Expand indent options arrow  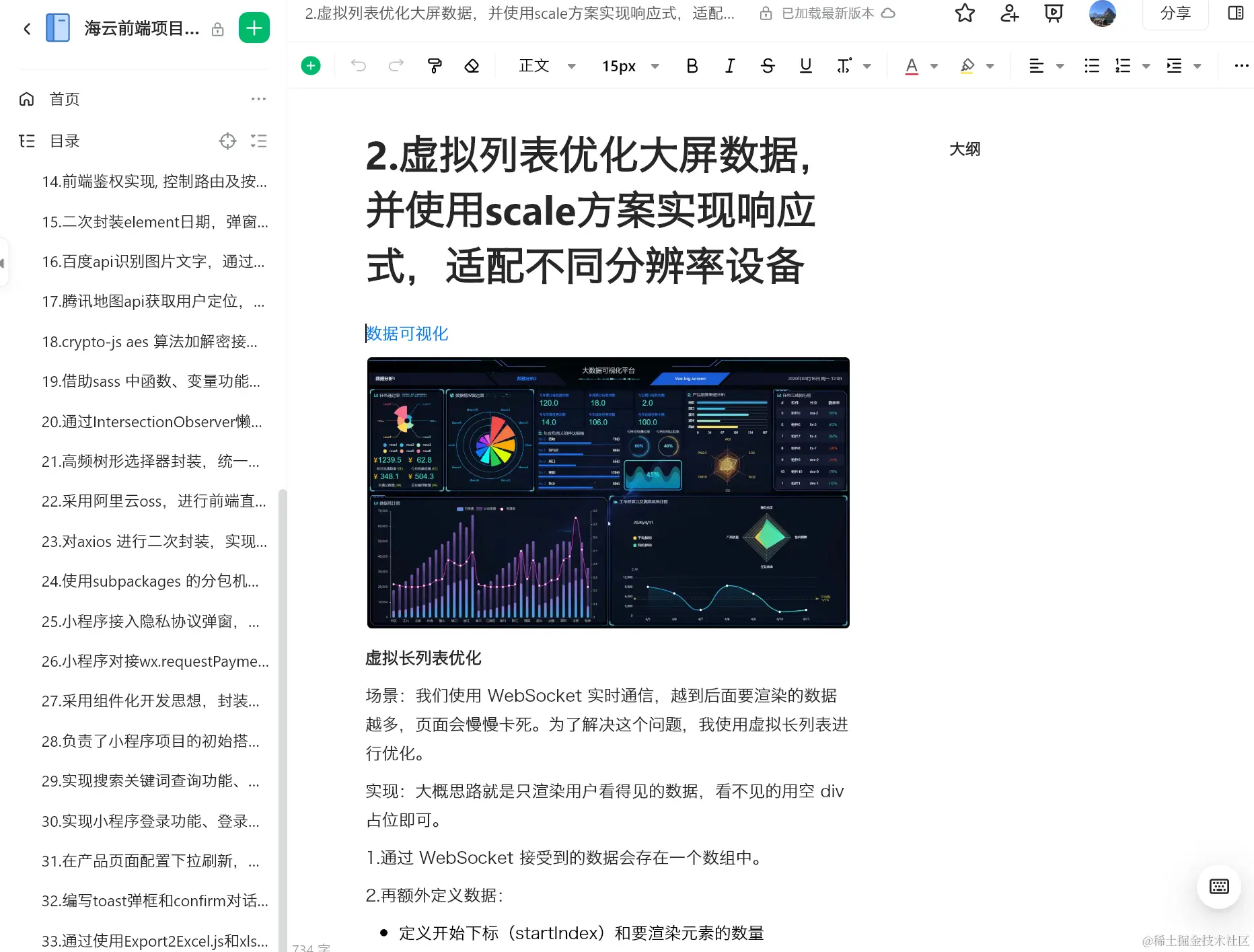(x=1197, y=66)
